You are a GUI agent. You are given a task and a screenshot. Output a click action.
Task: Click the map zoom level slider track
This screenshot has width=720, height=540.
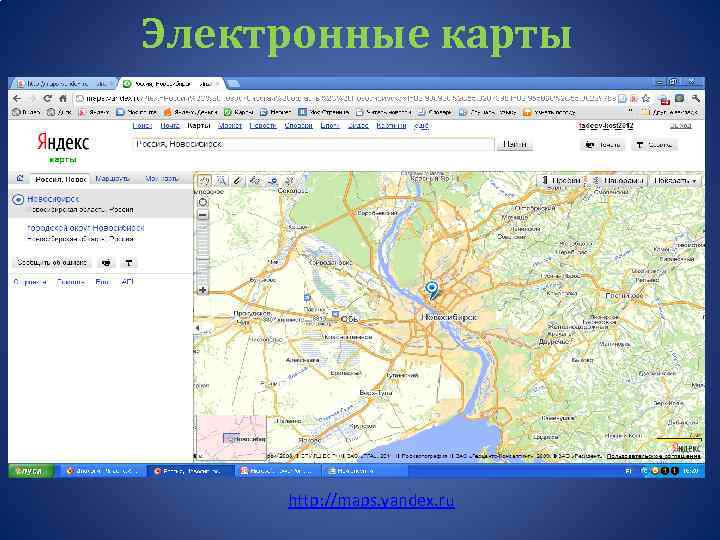202,253
